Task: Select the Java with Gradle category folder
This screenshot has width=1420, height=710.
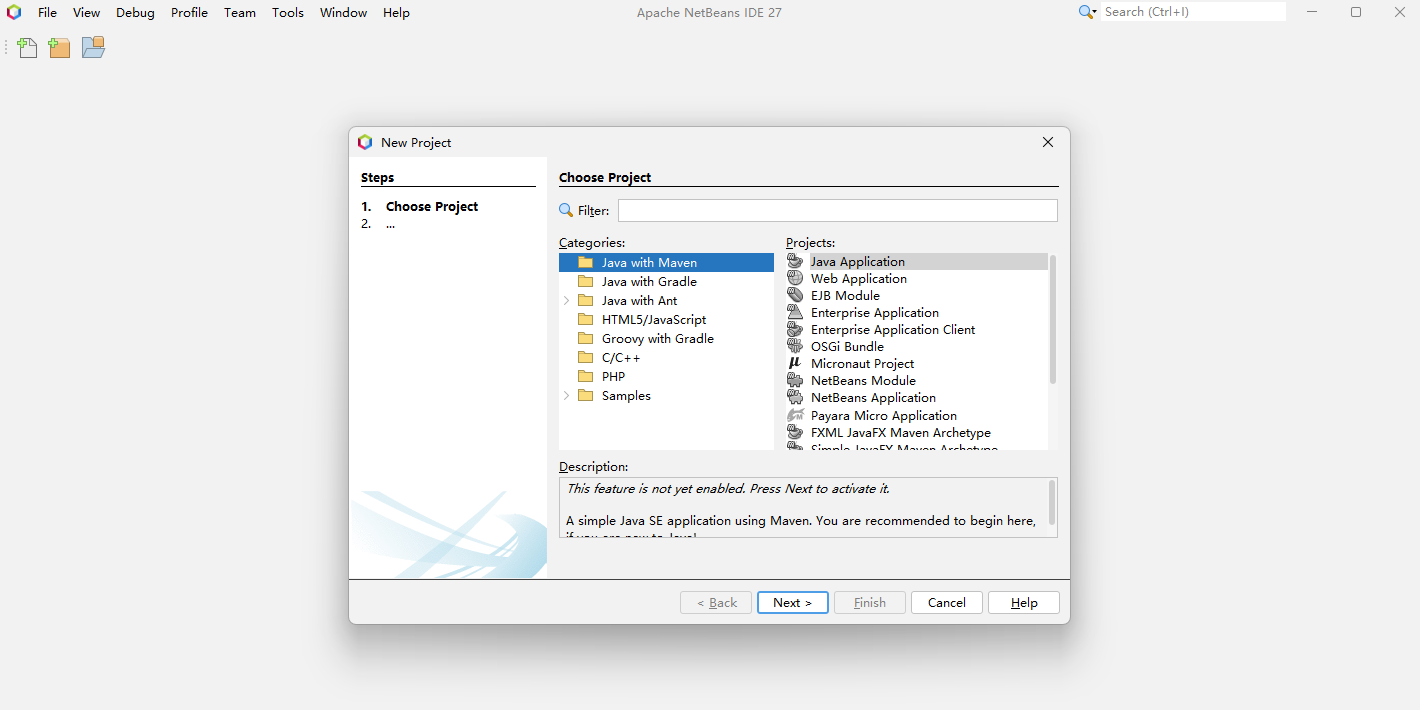Action: pos(649,281)
